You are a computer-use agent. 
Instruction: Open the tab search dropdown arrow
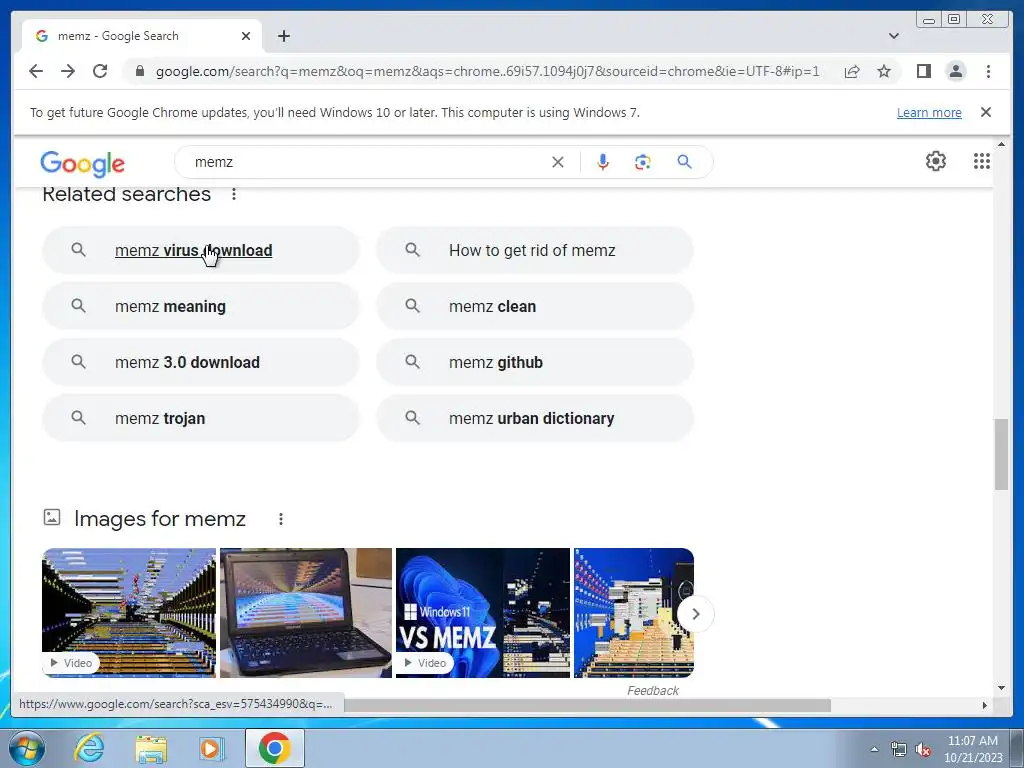893,36
